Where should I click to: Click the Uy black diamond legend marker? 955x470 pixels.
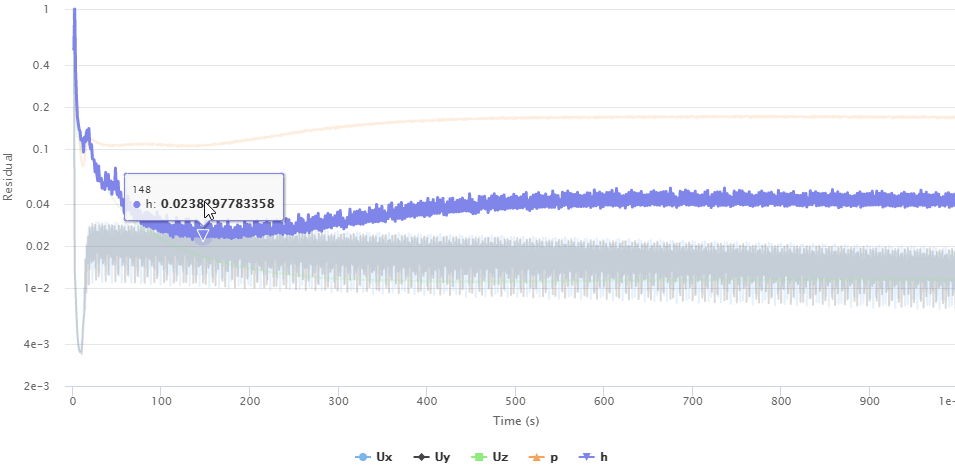coord(421,457)
